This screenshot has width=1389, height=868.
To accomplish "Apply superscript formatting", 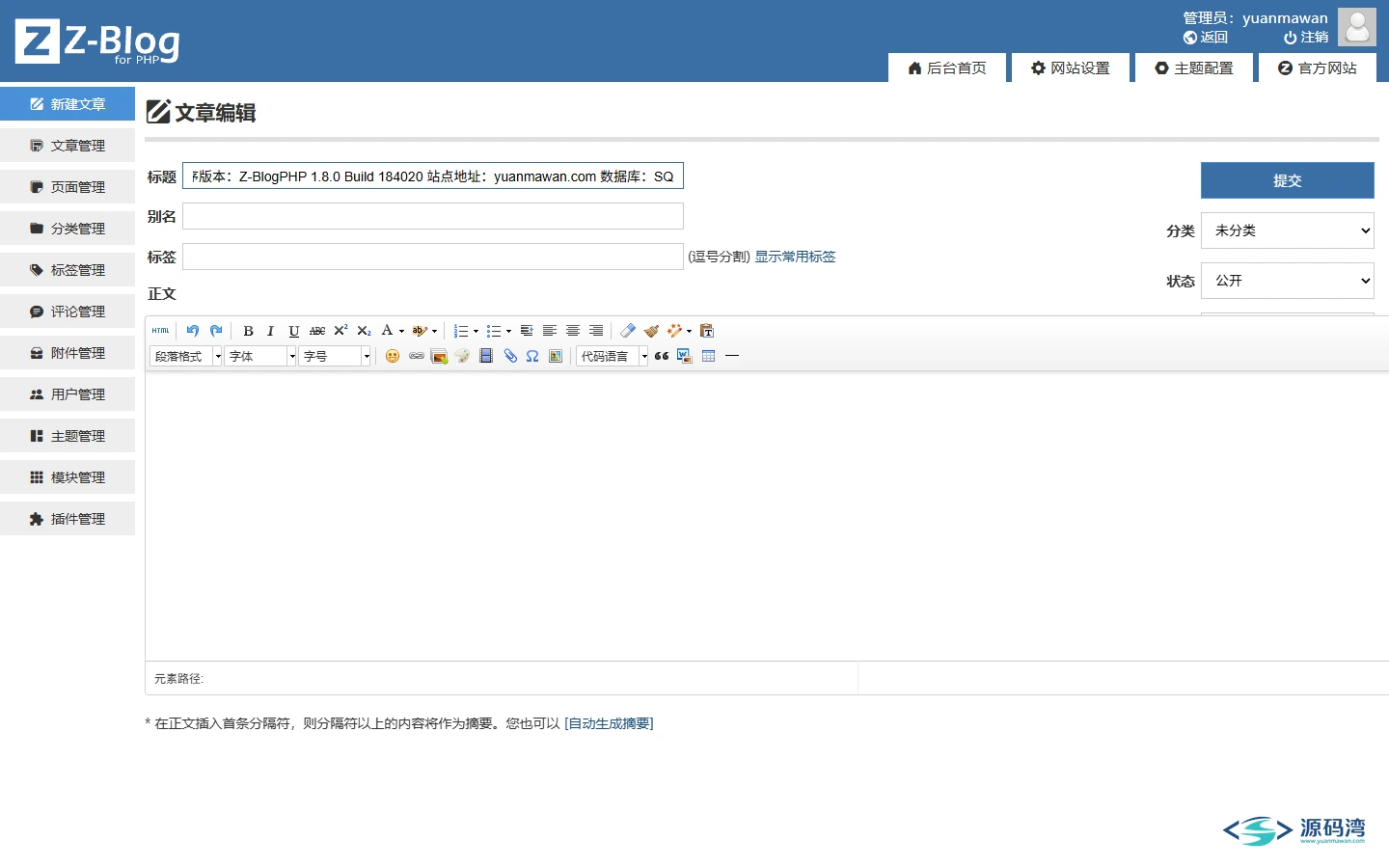I will pyautogui.click(x=340, y=331).
